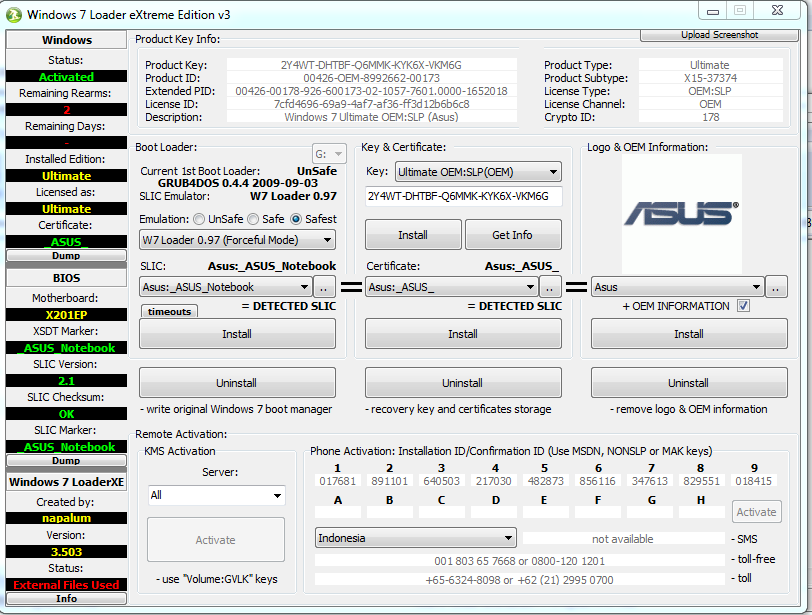
Task: Select the Safe emulation radio button
Action: 253,219
